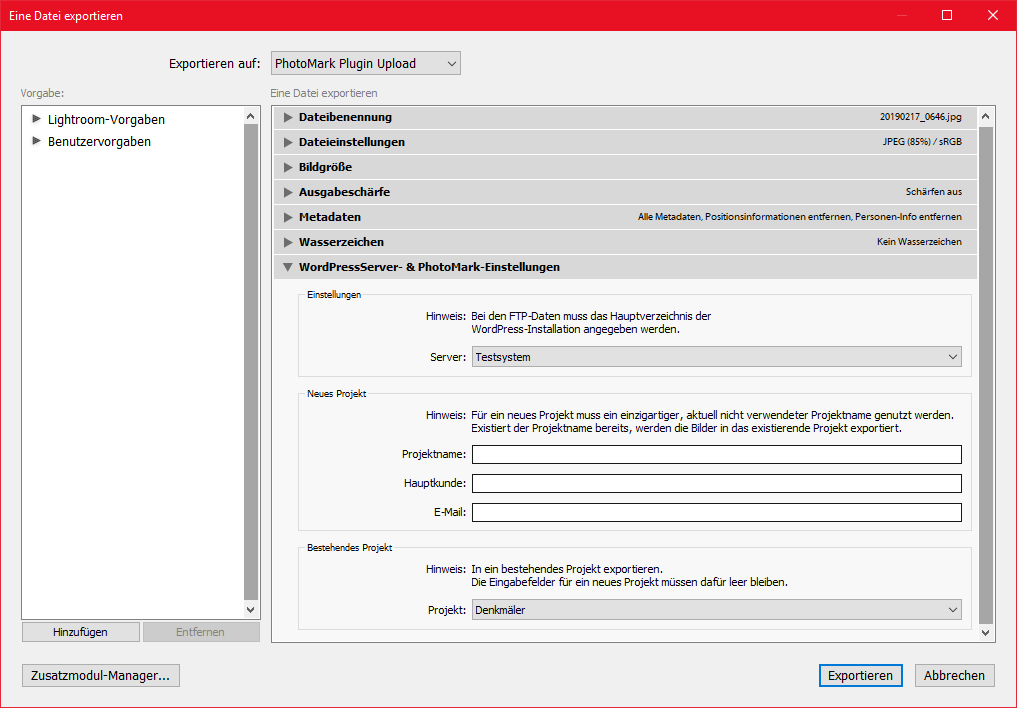Open the Zusatzmodul-Manager

click(100, 676)
